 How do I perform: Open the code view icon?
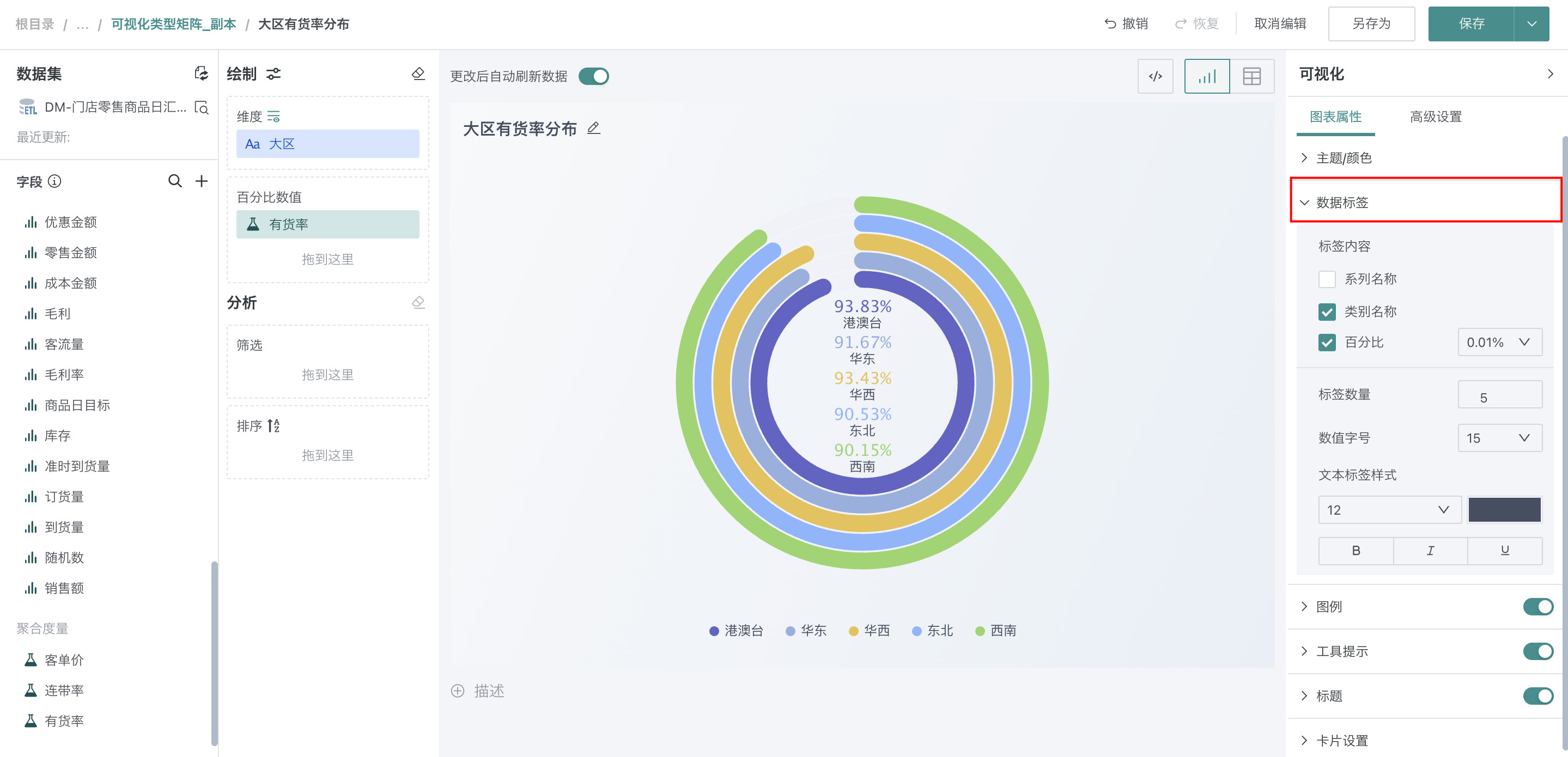point(1154,76)
